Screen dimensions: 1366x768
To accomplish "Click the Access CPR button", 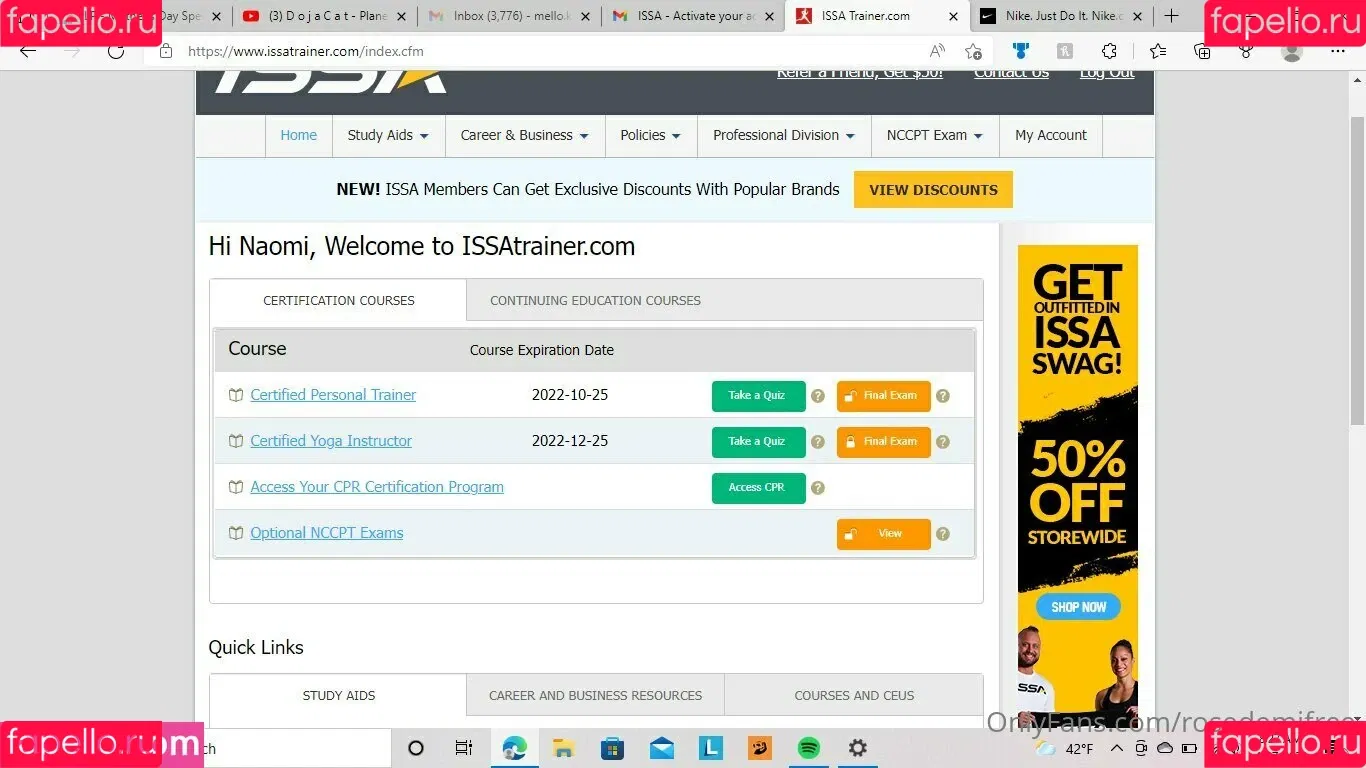I will 758,488.
